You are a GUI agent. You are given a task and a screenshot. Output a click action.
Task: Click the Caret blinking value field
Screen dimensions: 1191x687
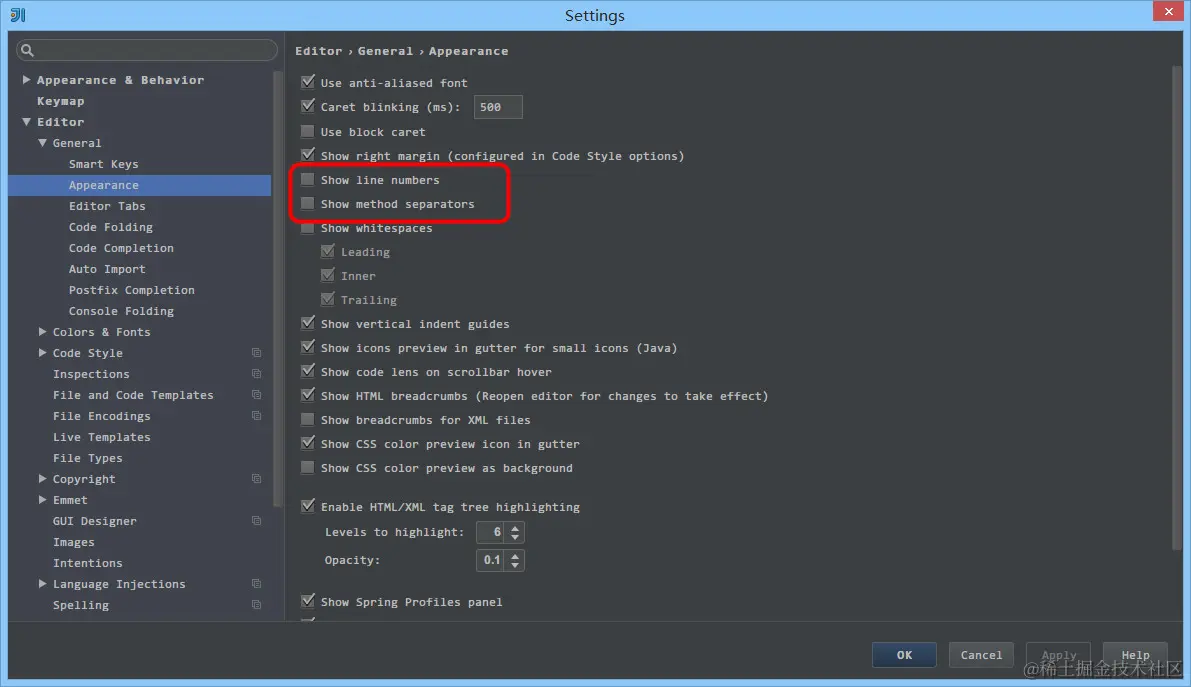point(497,106)
